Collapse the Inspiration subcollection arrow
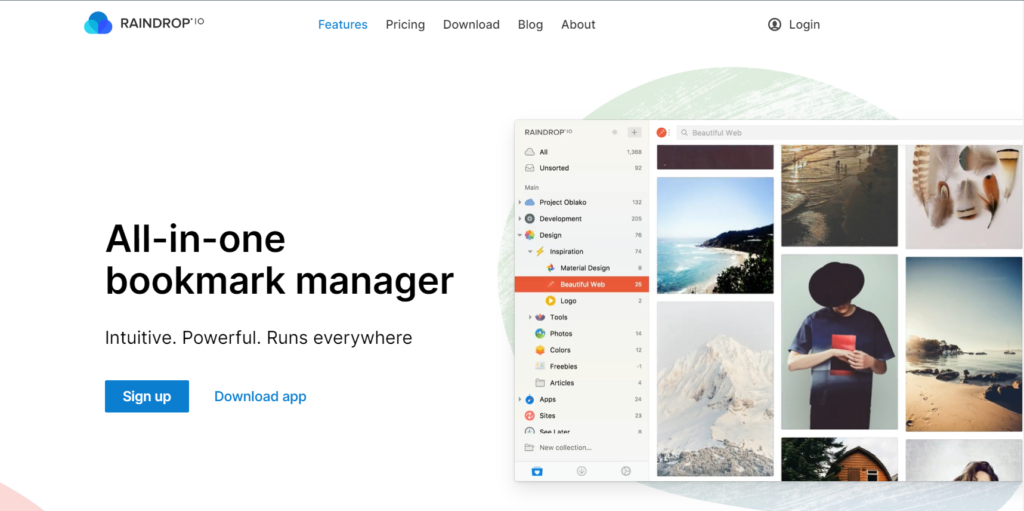The image size is (1024, 511). pyautogui.click(x=530, y=252)
